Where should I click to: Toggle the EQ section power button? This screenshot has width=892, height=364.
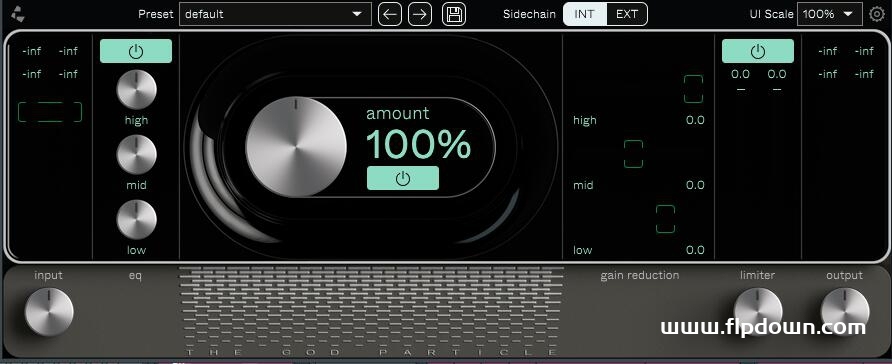pyautogui.click(x=136, y=51)
